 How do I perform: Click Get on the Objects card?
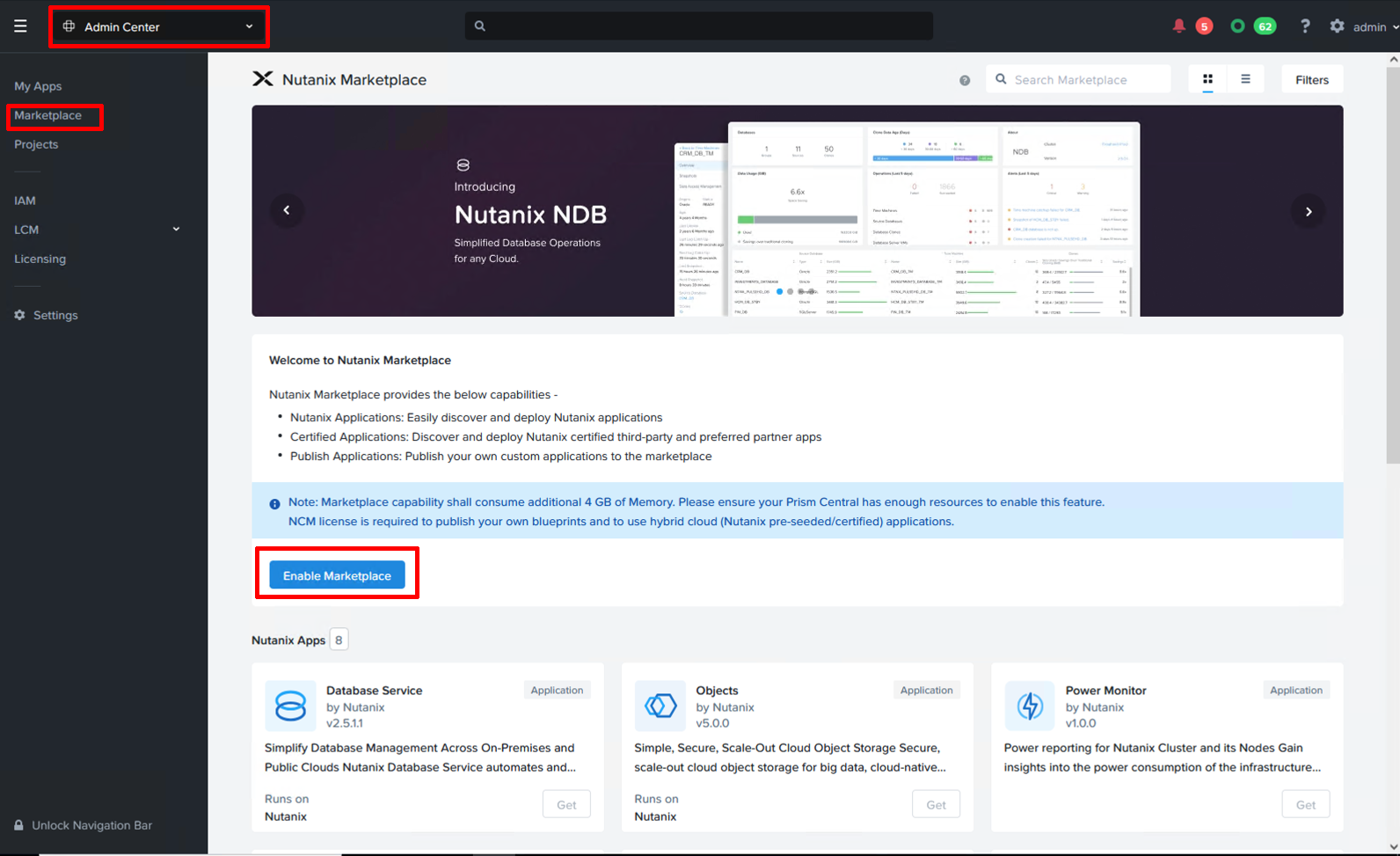pyautogui.click(x=937, y=804)
